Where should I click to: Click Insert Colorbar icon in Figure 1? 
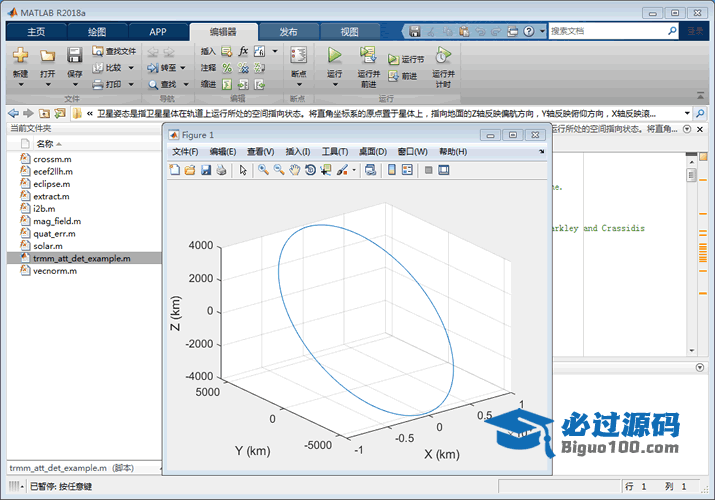click(x=391, y=170)
